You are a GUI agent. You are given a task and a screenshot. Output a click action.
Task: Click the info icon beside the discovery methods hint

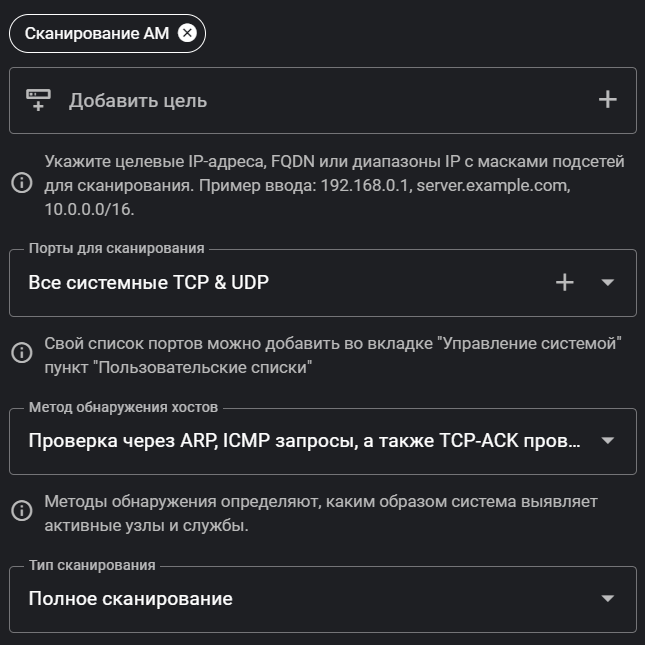point(21,510)
